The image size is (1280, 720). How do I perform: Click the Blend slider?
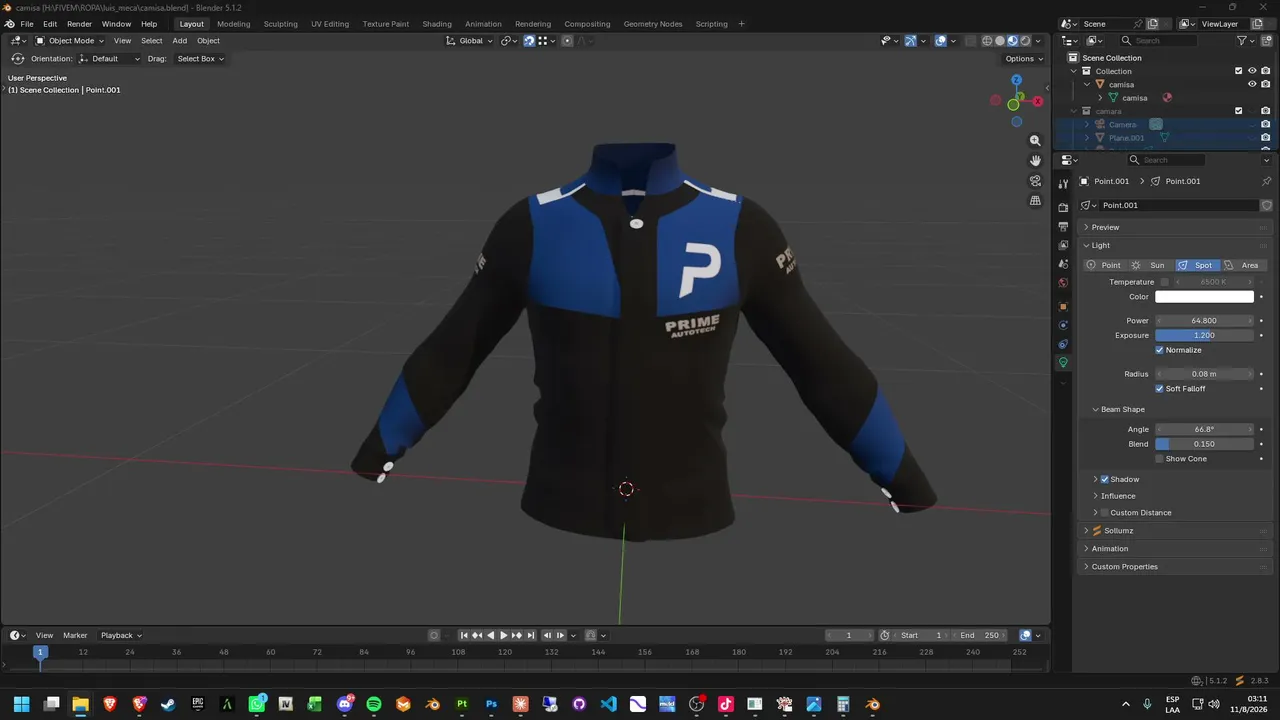[x=1204, y=444]
